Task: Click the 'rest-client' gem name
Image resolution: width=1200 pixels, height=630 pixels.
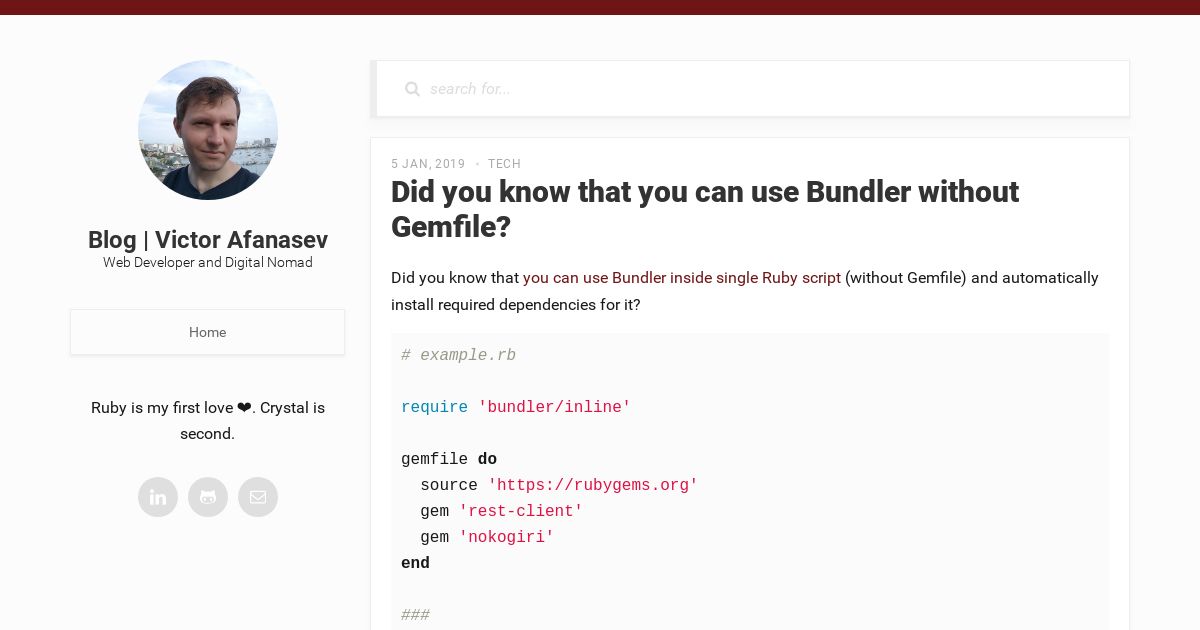Action: coord(521,512)
